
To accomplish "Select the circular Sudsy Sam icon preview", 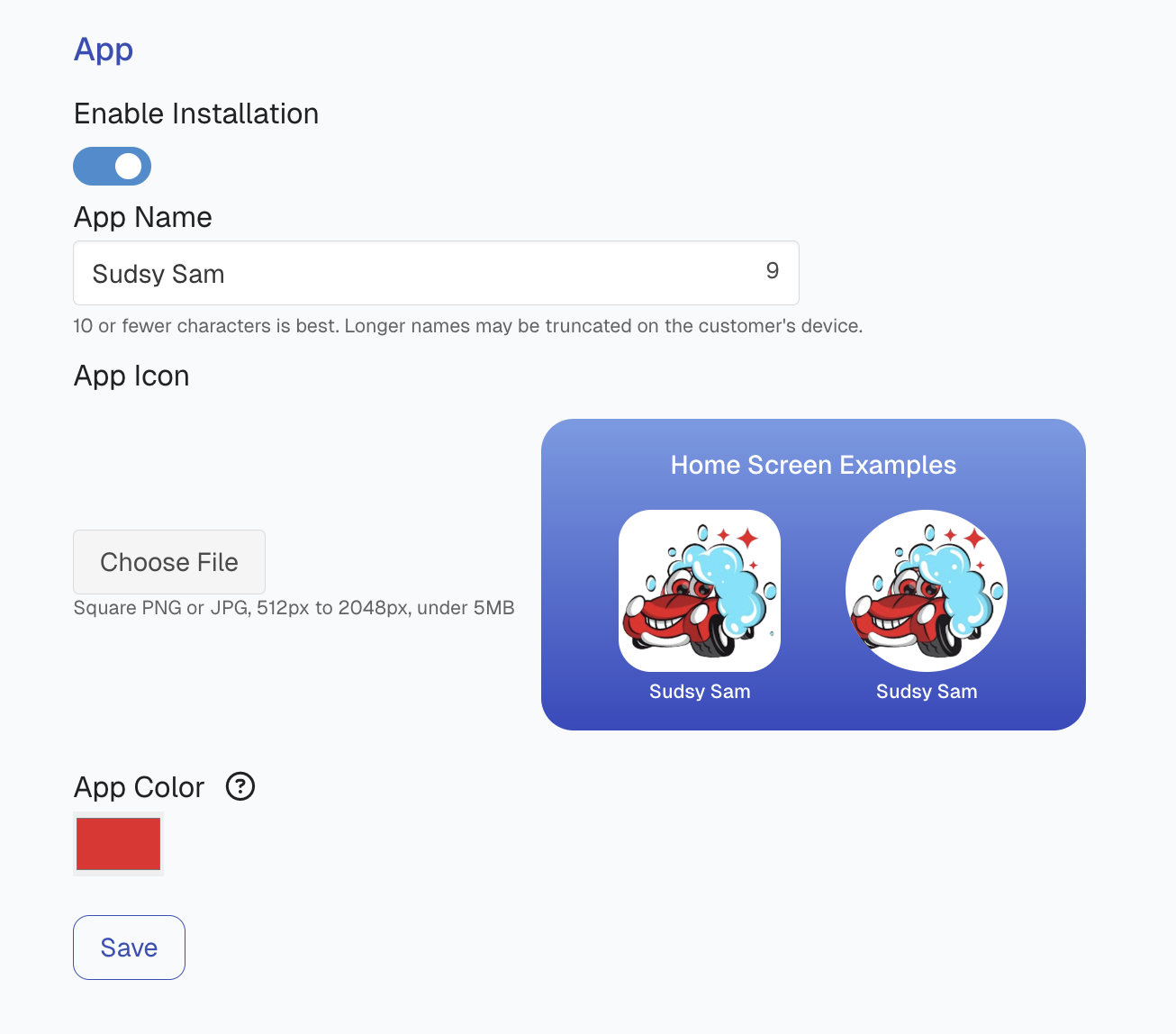I will click(x=927, y=591).
